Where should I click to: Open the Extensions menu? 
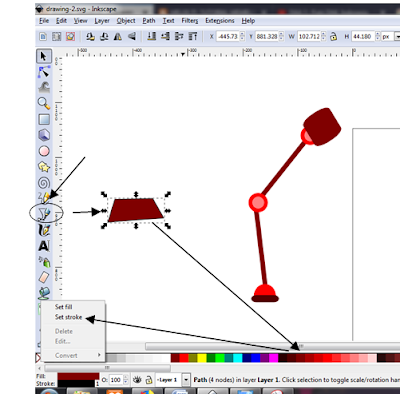point(220,21)
